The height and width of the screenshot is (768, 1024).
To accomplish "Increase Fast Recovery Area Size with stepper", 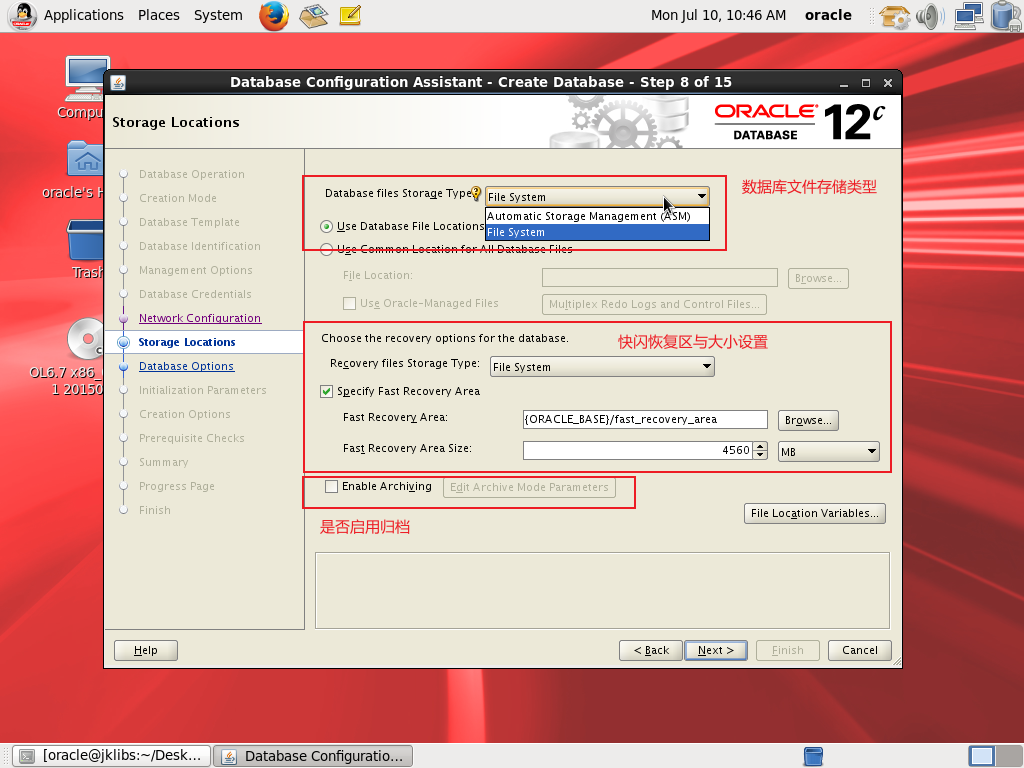I will pyautogui.click(x=760, y=447).
